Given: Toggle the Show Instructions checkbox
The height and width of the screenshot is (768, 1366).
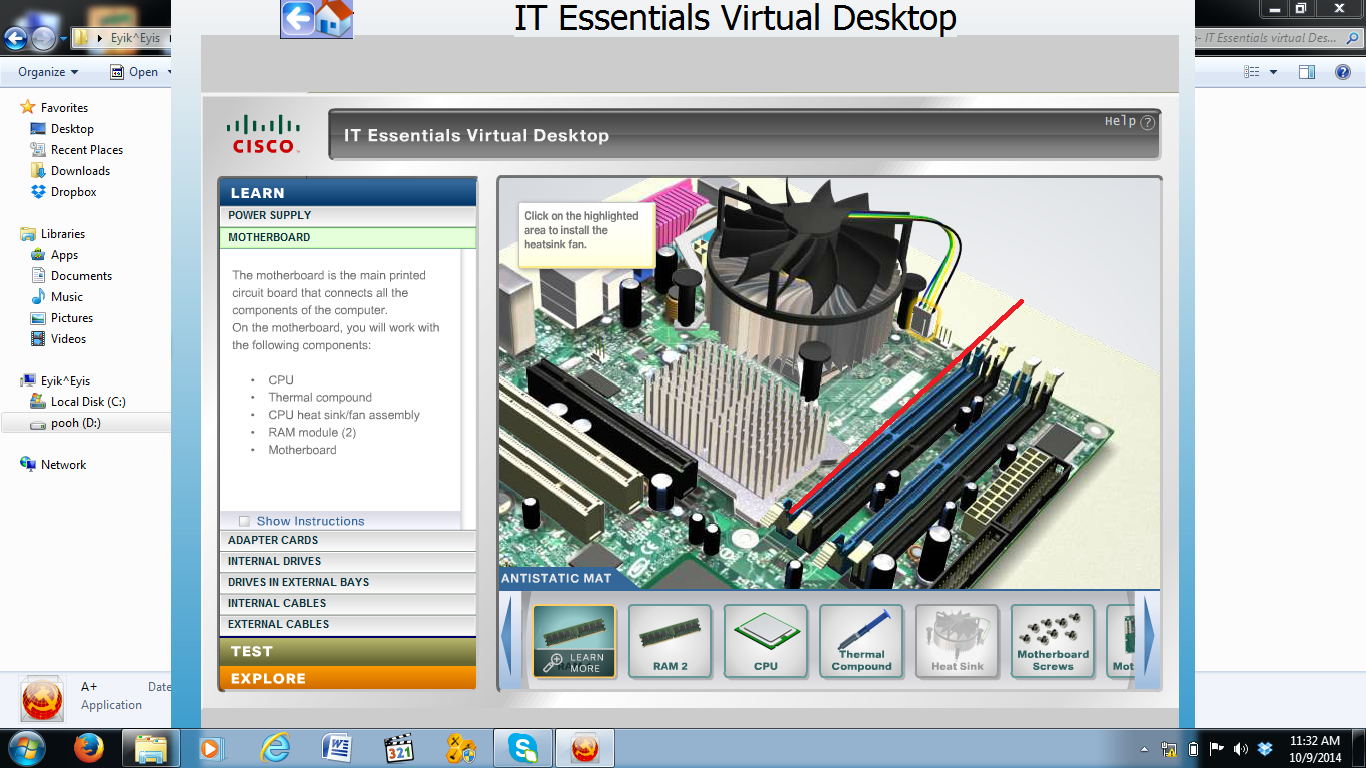Looking at the screenshot, I should point(244,521).
